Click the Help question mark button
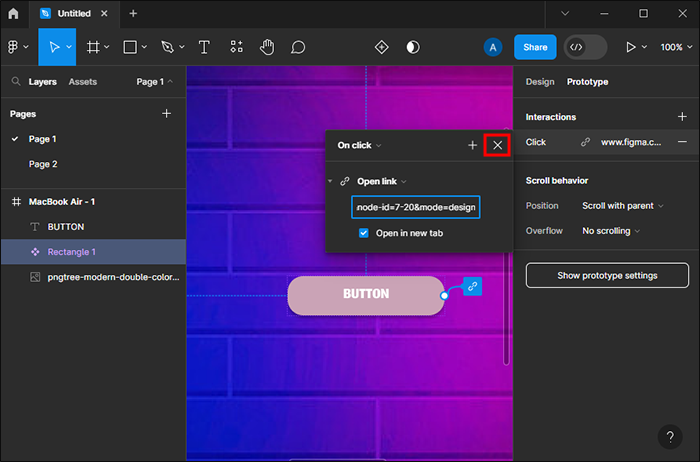This screenshot has width=700, height=462. [x=670, y=437]
